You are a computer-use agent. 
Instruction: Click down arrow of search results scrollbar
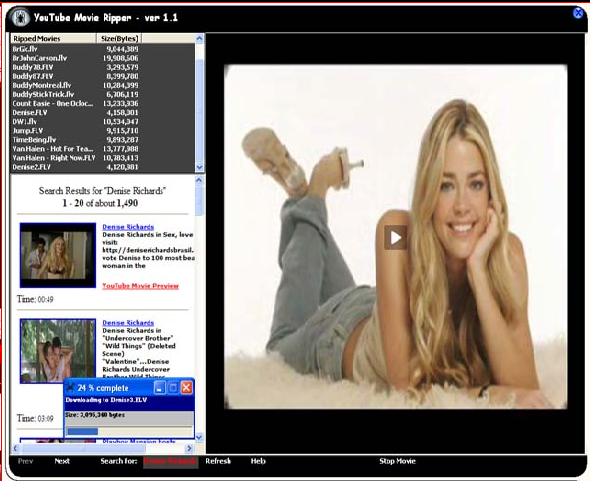[199, 437]
